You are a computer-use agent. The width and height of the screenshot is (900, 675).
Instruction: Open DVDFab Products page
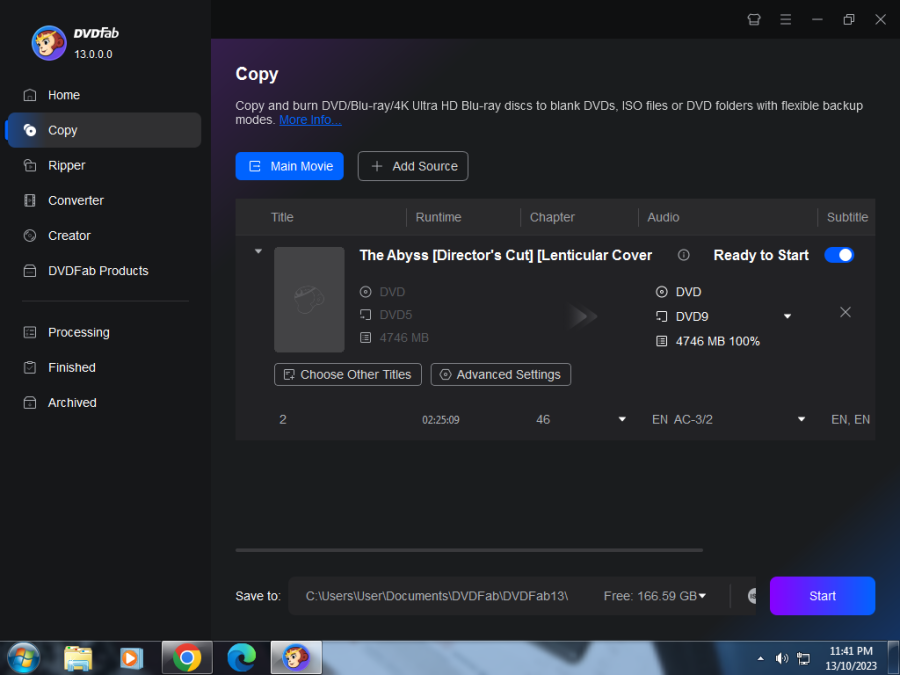pos(103,270)
